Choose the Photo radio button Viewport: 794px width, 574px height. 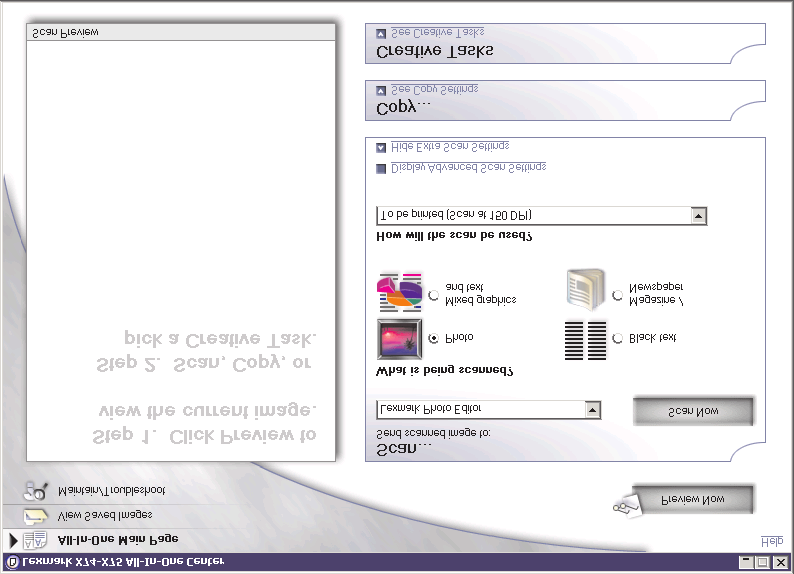click(433, 339)
